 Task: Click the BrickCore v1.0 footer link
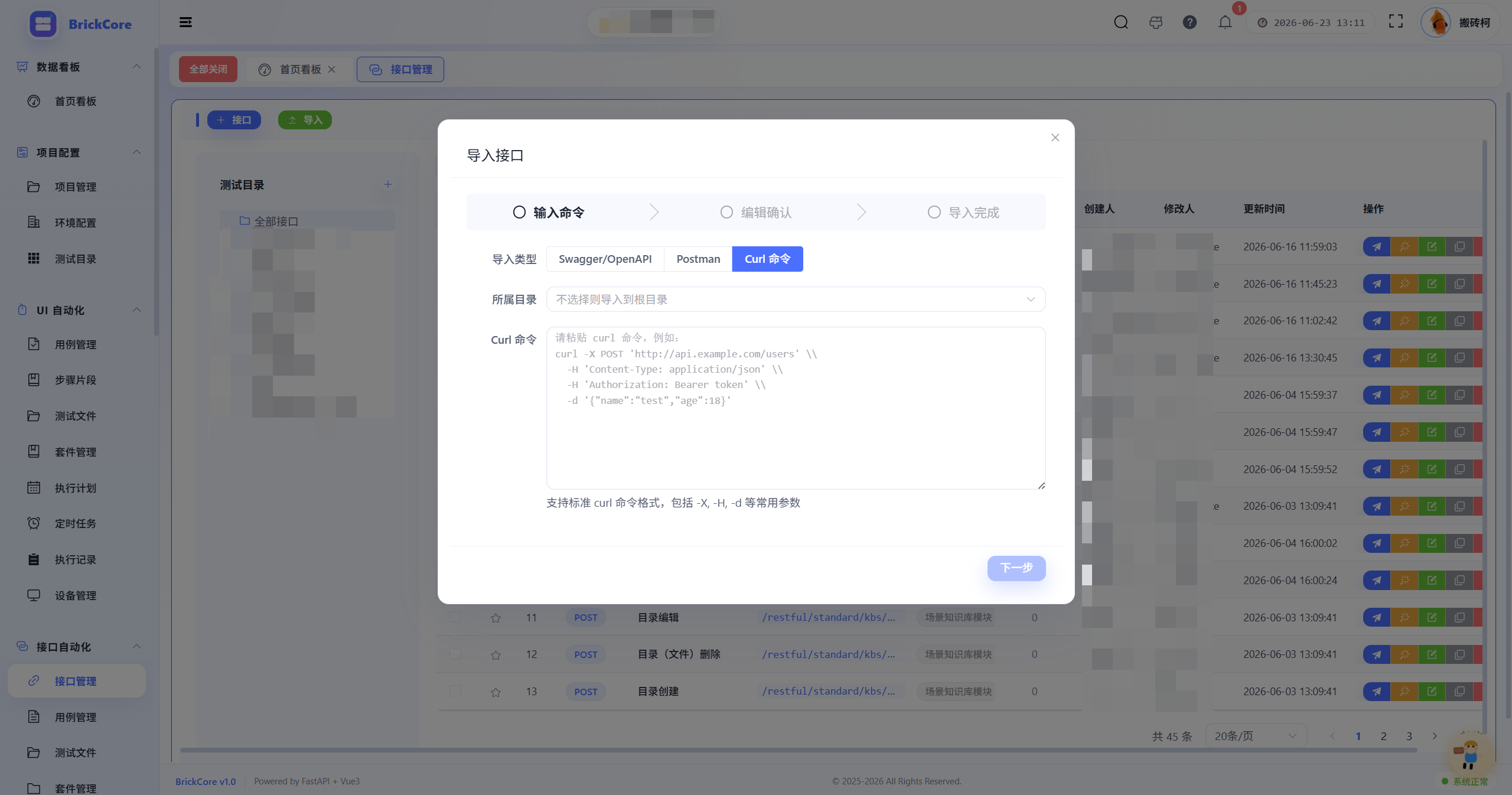click(x=206, y=781)
